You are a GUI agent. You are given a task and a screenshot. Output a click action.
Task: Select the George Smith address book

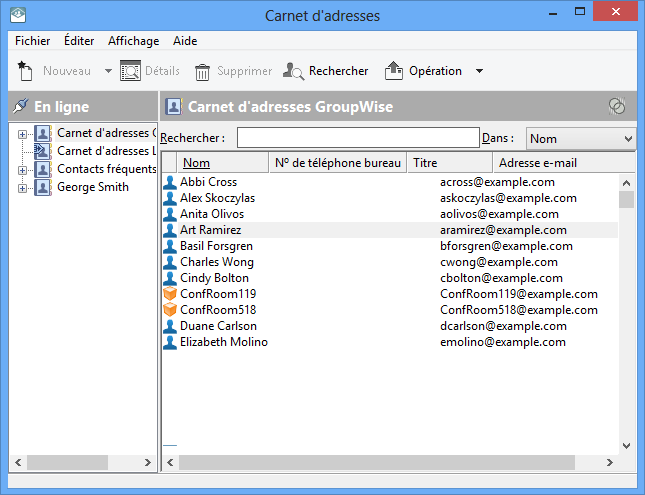93,187
